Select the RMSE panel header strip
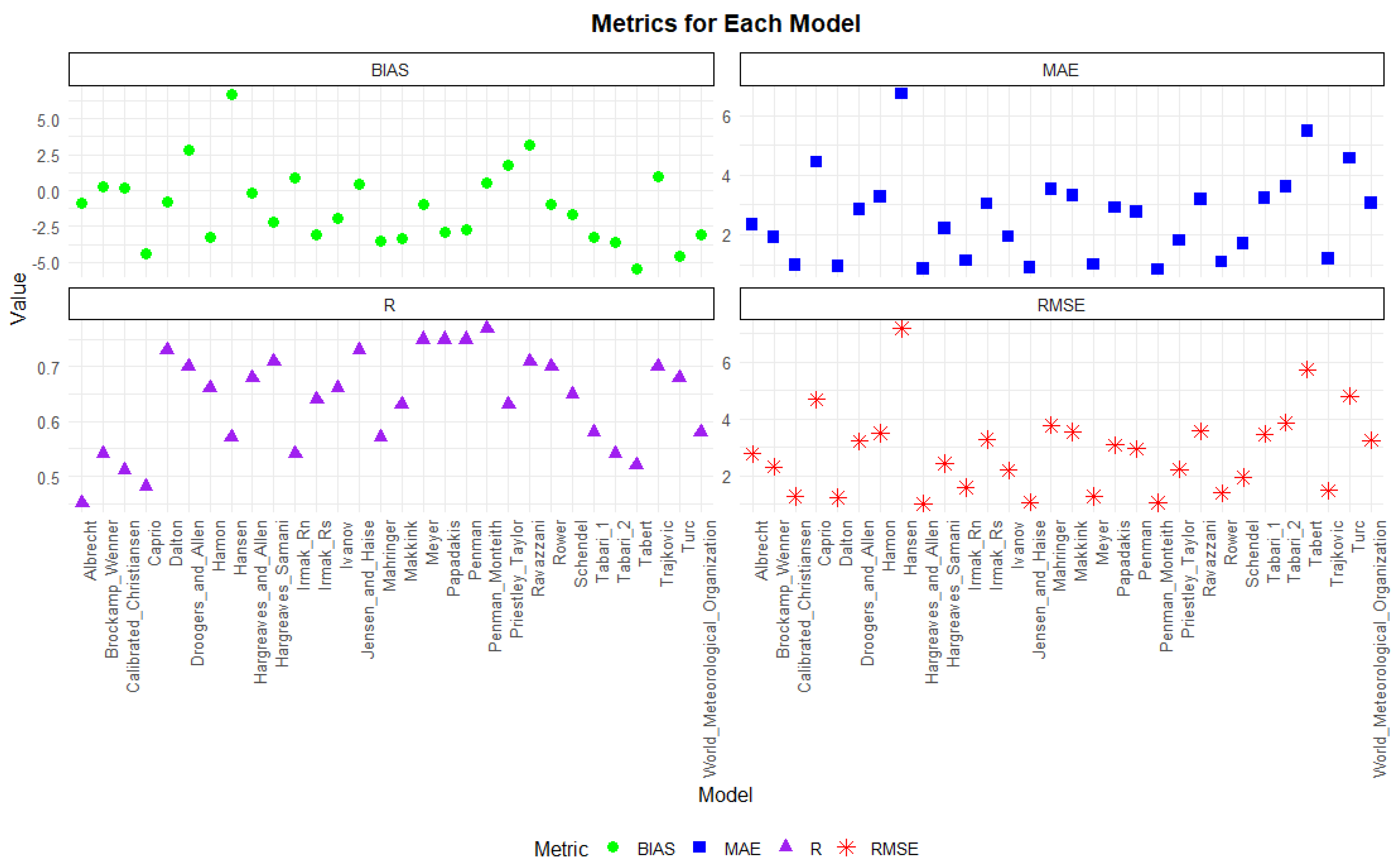 point(1061,304)
